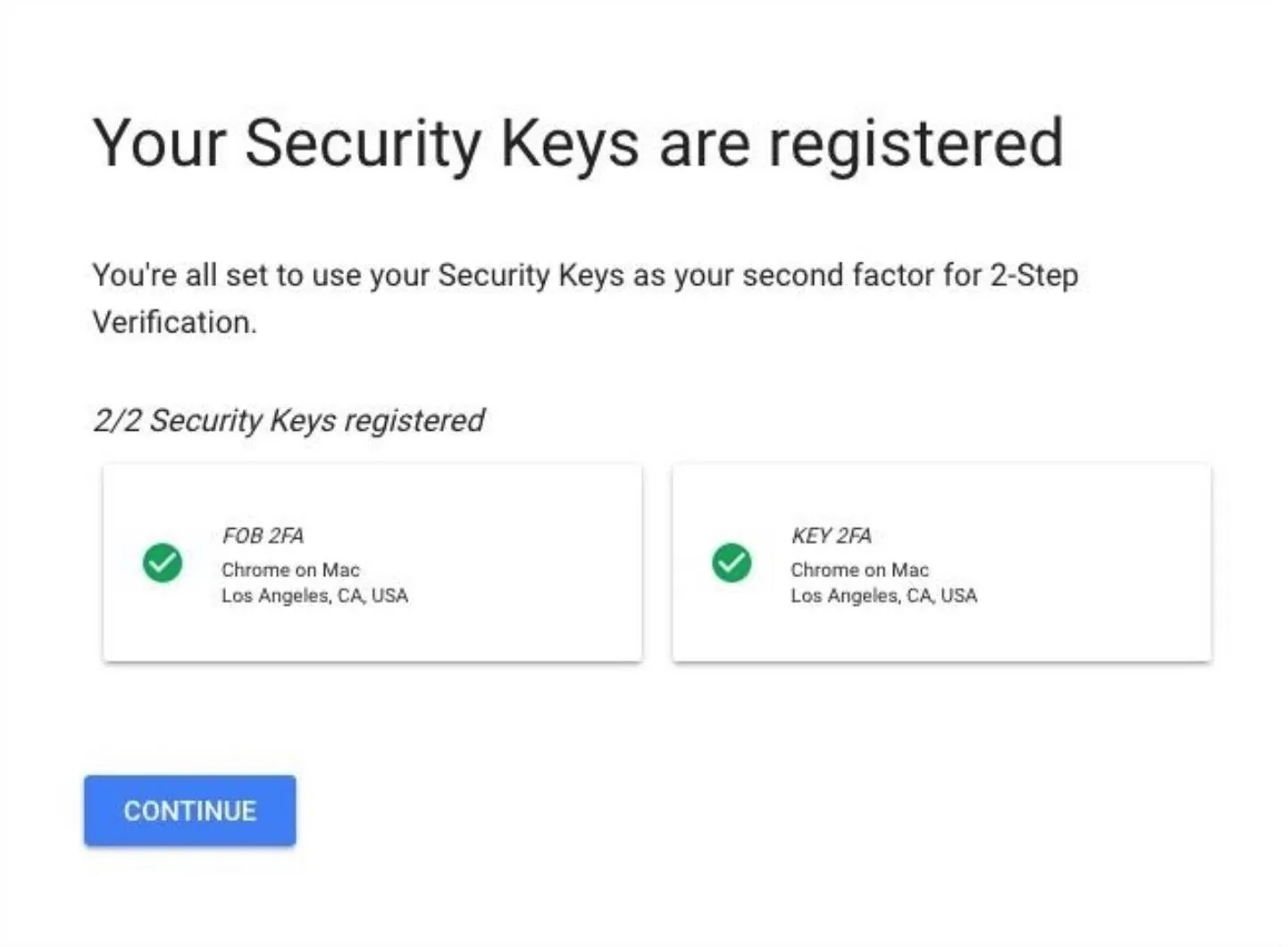Click Los Angeles location under KEY 2FA

point(883,596)
